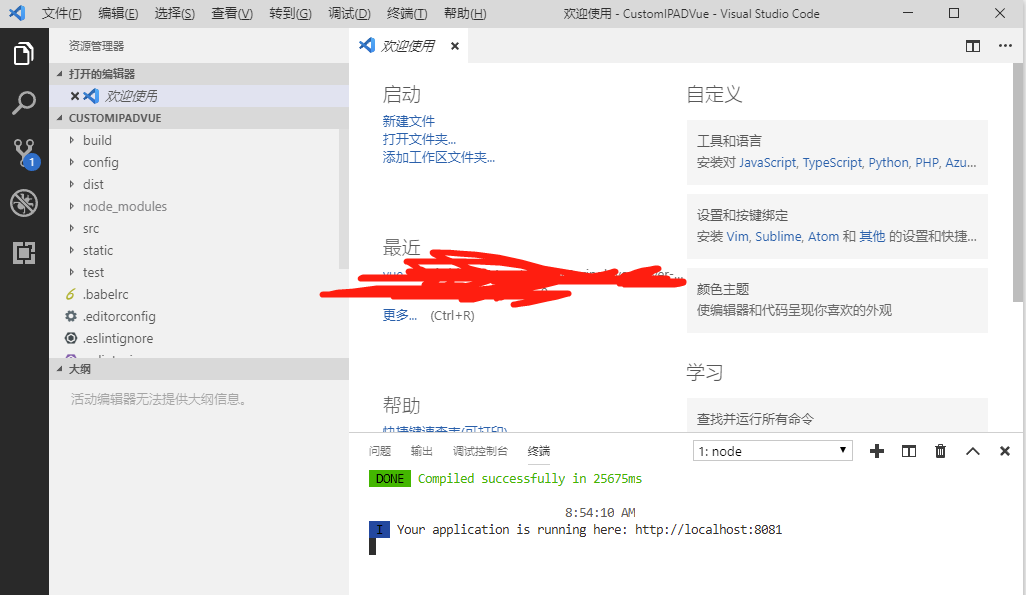The height and width of the screenshot is (595, 1026).
Task: Click the .eslintignore file icon
Action: coord(71,338)
